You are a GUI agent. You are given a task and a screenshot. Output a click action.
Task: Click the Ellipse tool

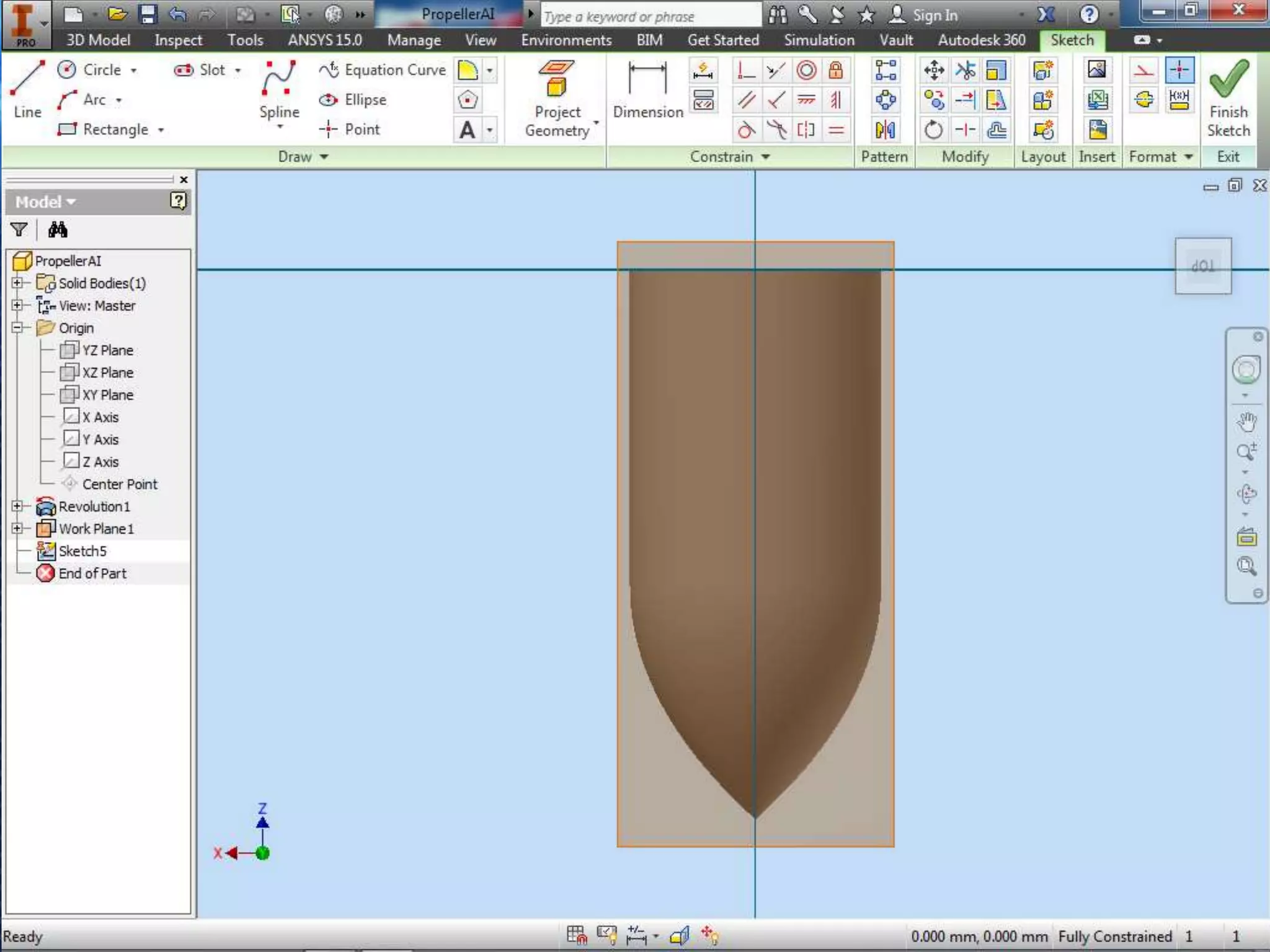tap(353, 100)
